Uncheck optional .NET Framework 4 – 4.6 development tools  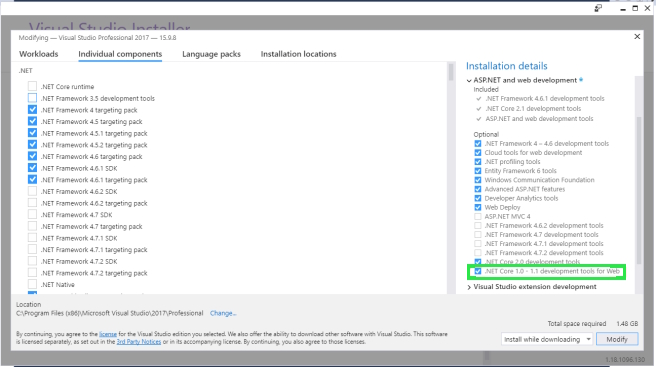(478, 144)
